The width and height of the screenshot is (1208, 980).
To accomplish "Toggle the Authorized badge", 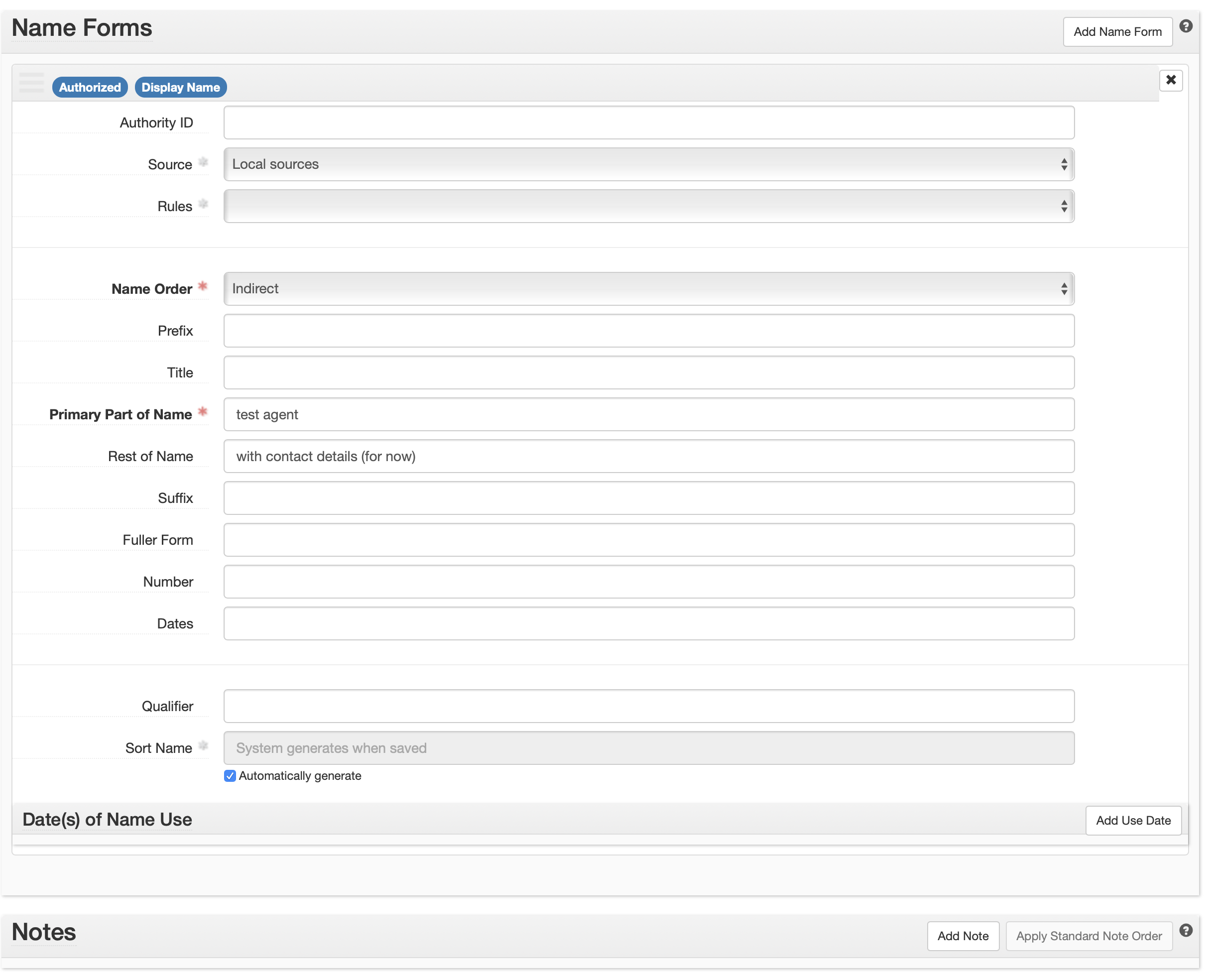I will [x=89, y=87].
